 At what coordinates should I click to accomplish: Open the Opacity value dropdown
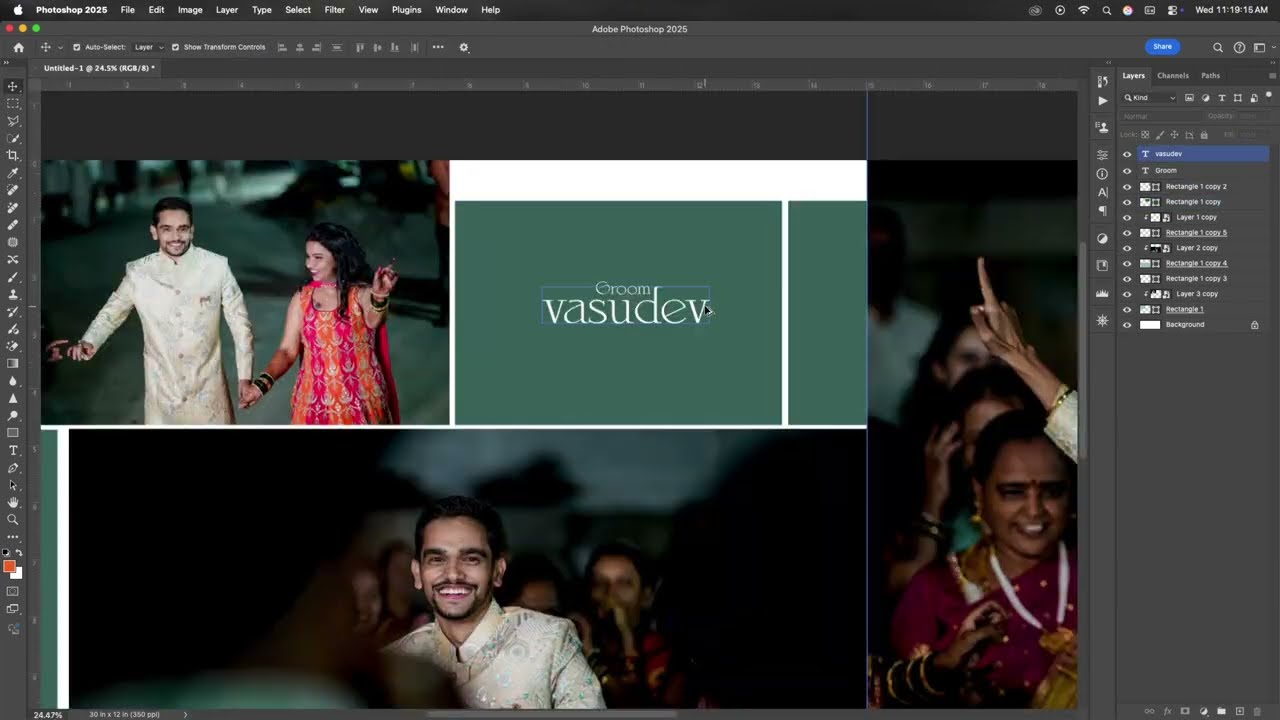1254,116
